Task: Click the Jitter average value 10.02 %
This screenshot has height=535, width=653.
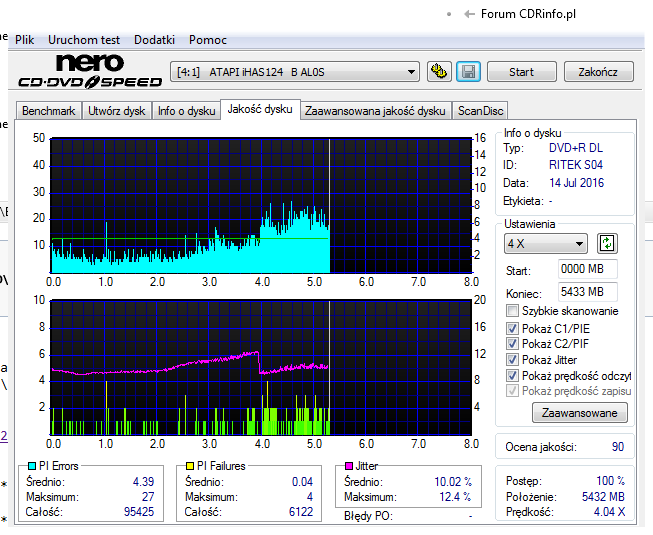Action: pos(453,482)
